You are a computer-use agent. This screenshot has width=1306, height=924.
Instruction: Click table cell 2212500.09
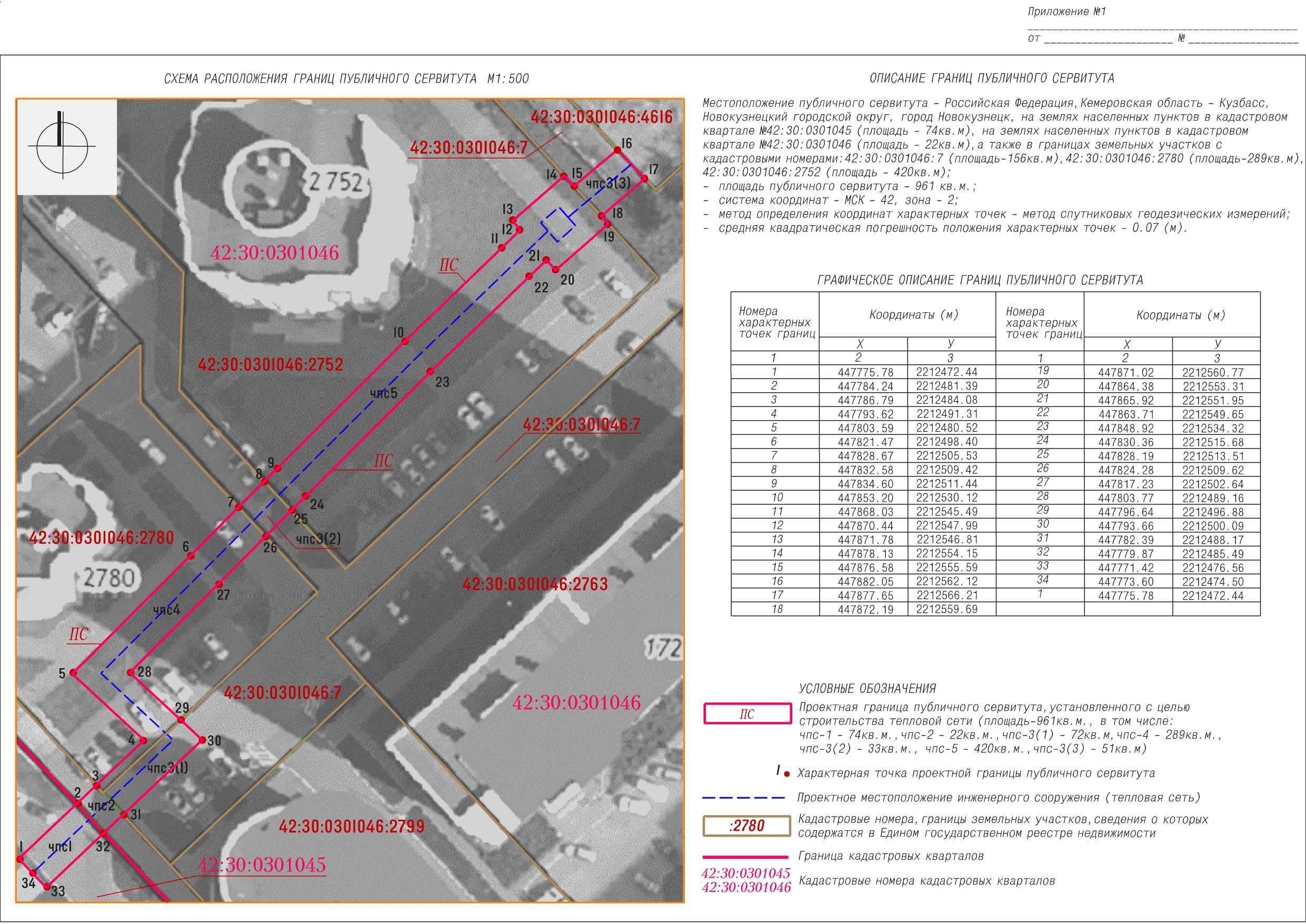1213,526
